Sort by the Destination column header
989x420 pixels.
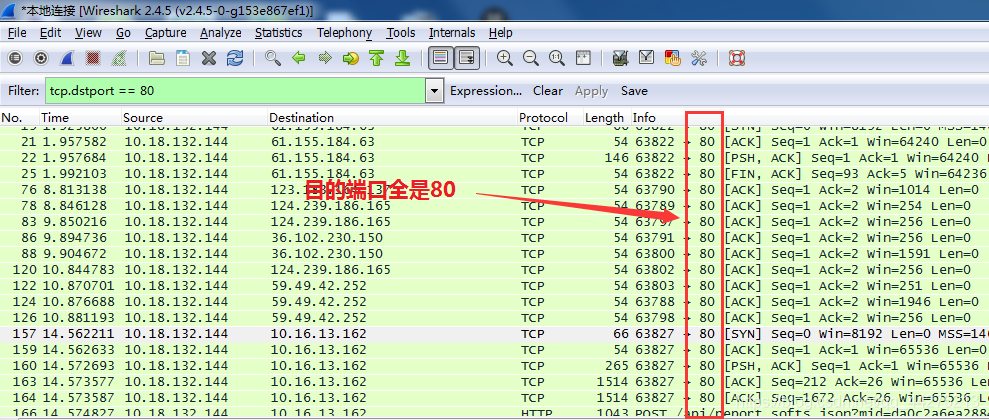392,117
